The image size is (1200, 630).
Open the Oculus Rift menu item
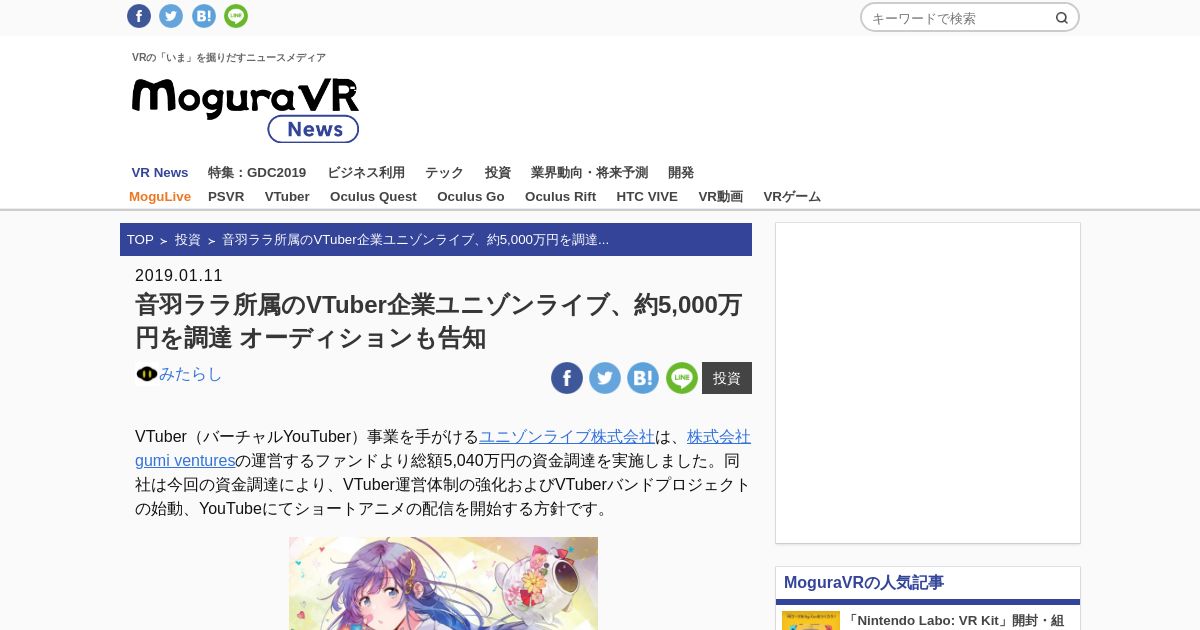click(x=560, y=197)
